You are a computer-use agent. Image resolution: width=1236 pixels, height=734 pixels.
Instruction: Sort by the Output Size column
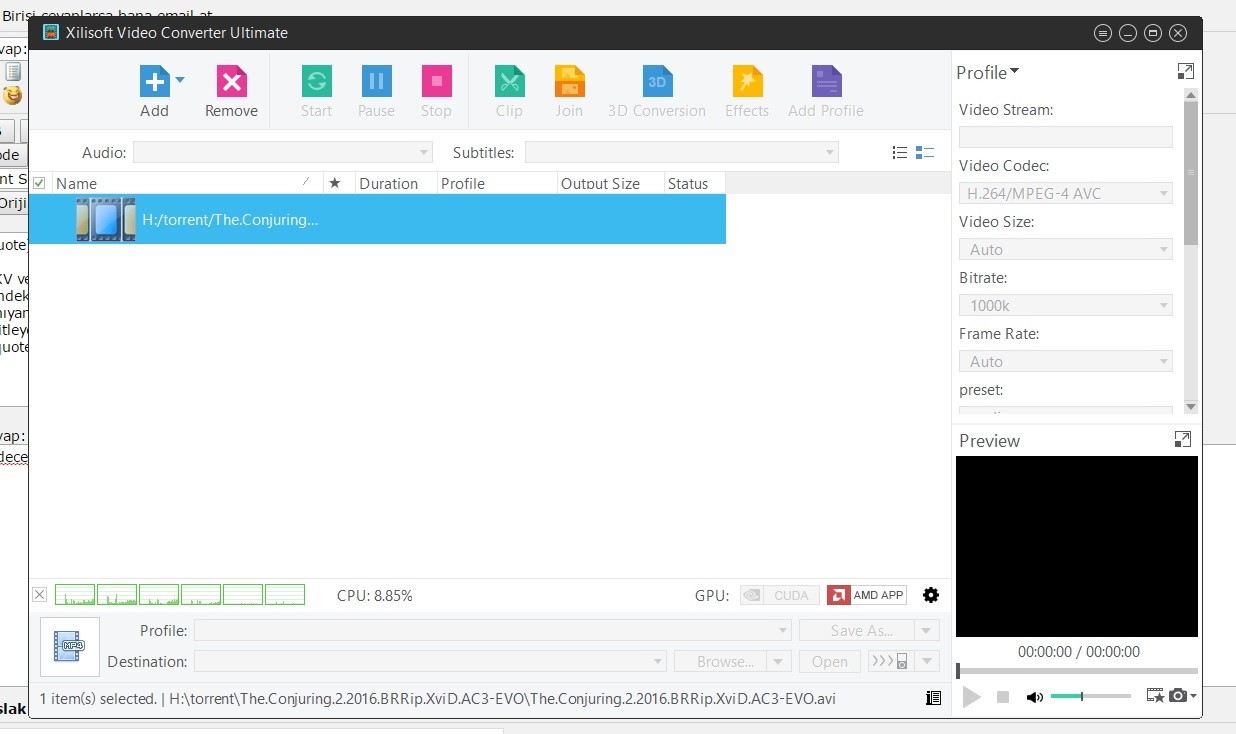(611, 183)
